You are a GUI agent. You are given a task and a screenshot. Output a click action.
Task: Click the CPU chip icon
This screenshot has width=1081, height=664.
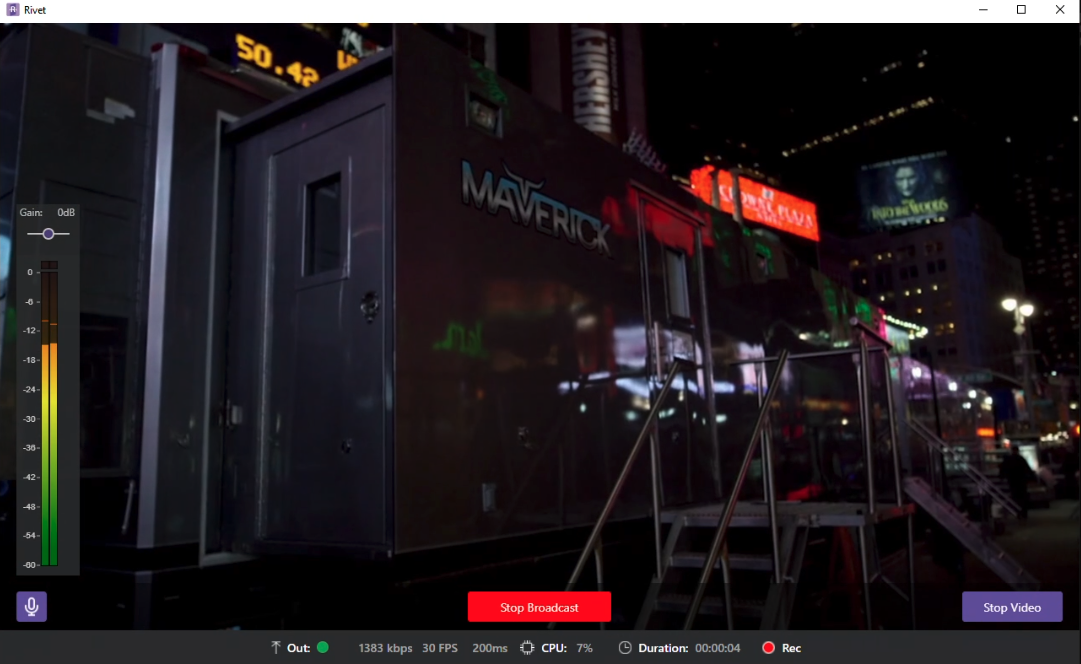tap(527, 647)
